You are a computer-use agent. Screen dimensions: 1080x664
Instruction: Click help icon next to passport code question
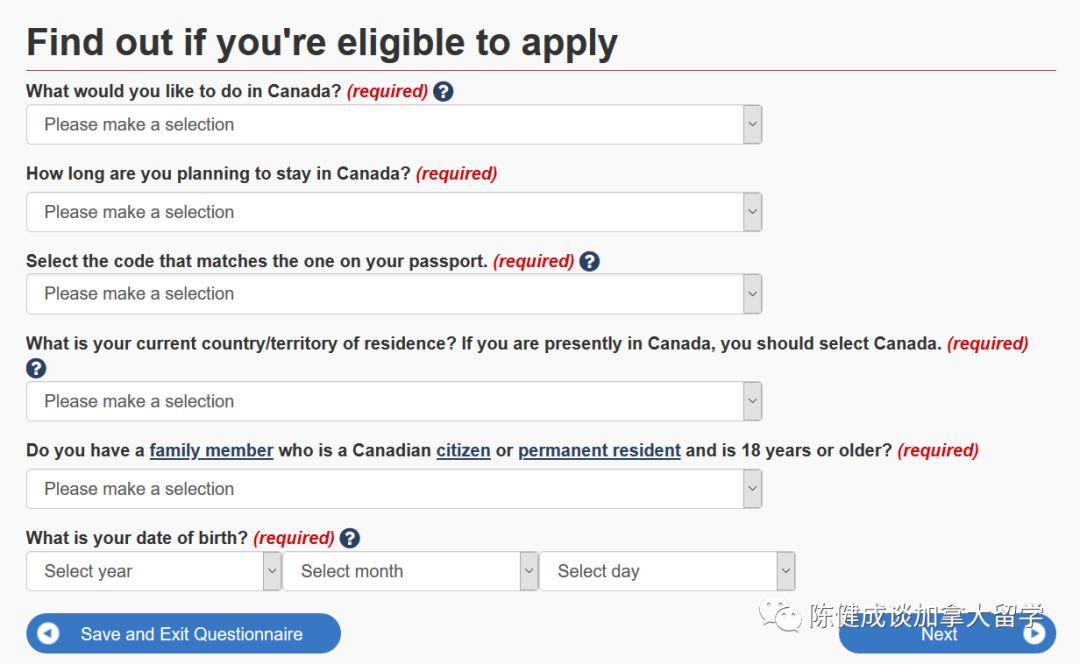click(590, 261)
